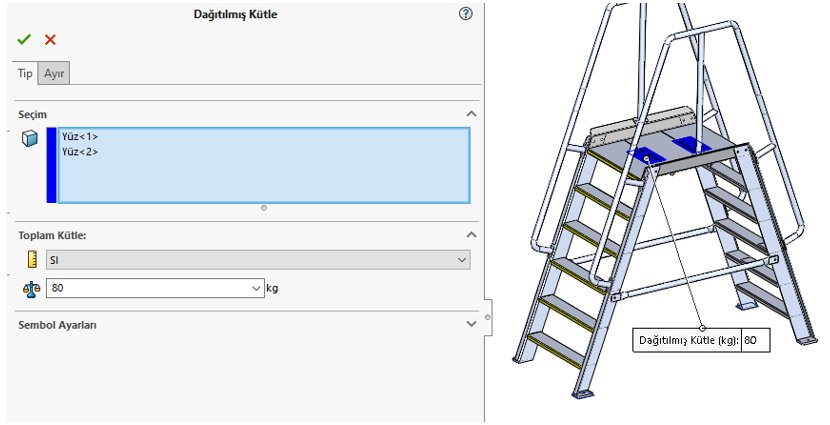
Task: Collapse the Toplam Kütle section
Action: click(x=471, y=234)
